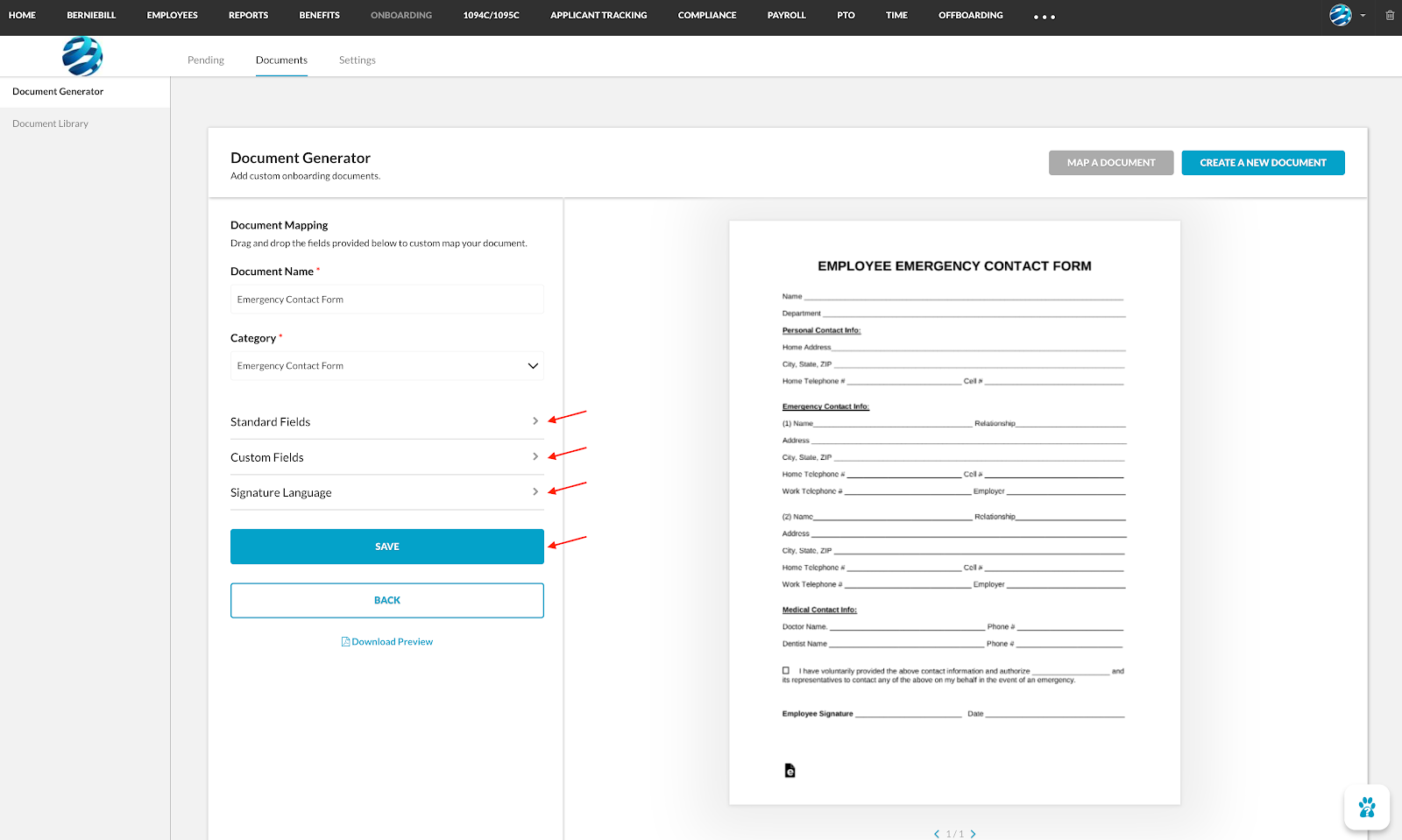
Task: Tick the authorization checkbox in the form preview
Action: [786, 671]
